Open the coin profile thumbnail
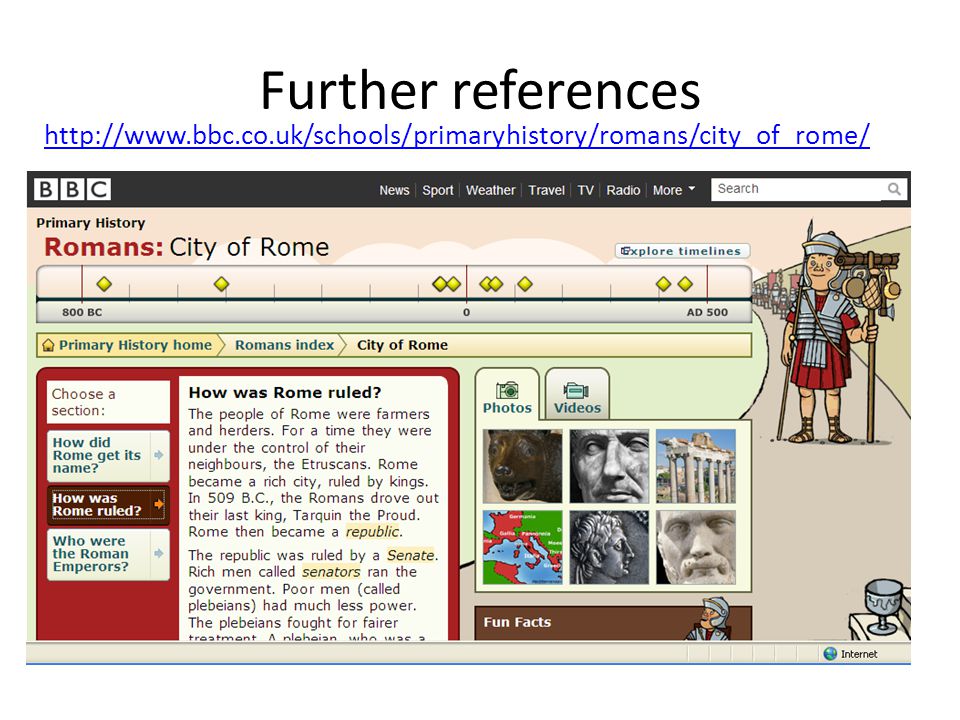The height and width of the screenshot is (720, 960). pos(609,547)
